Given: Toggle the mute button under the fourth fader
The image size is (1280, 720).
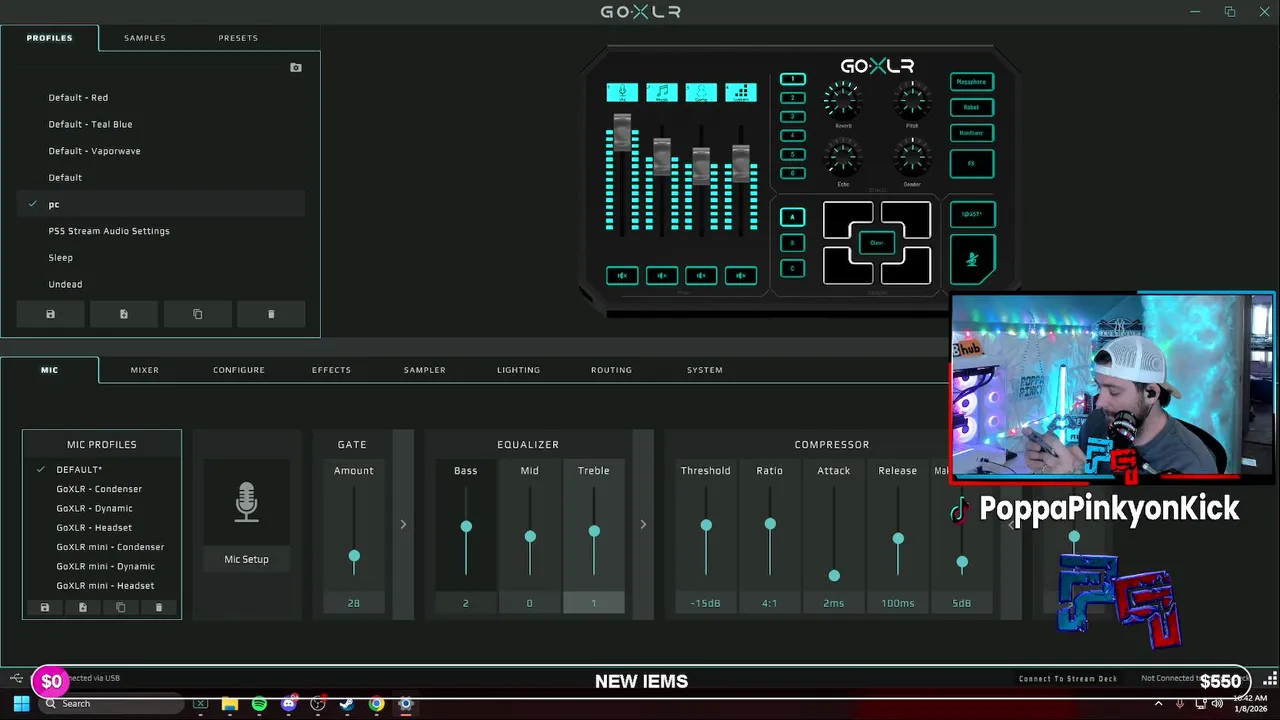Looking at the screenshot, I should pyautogui.click(x=741, y=276).
